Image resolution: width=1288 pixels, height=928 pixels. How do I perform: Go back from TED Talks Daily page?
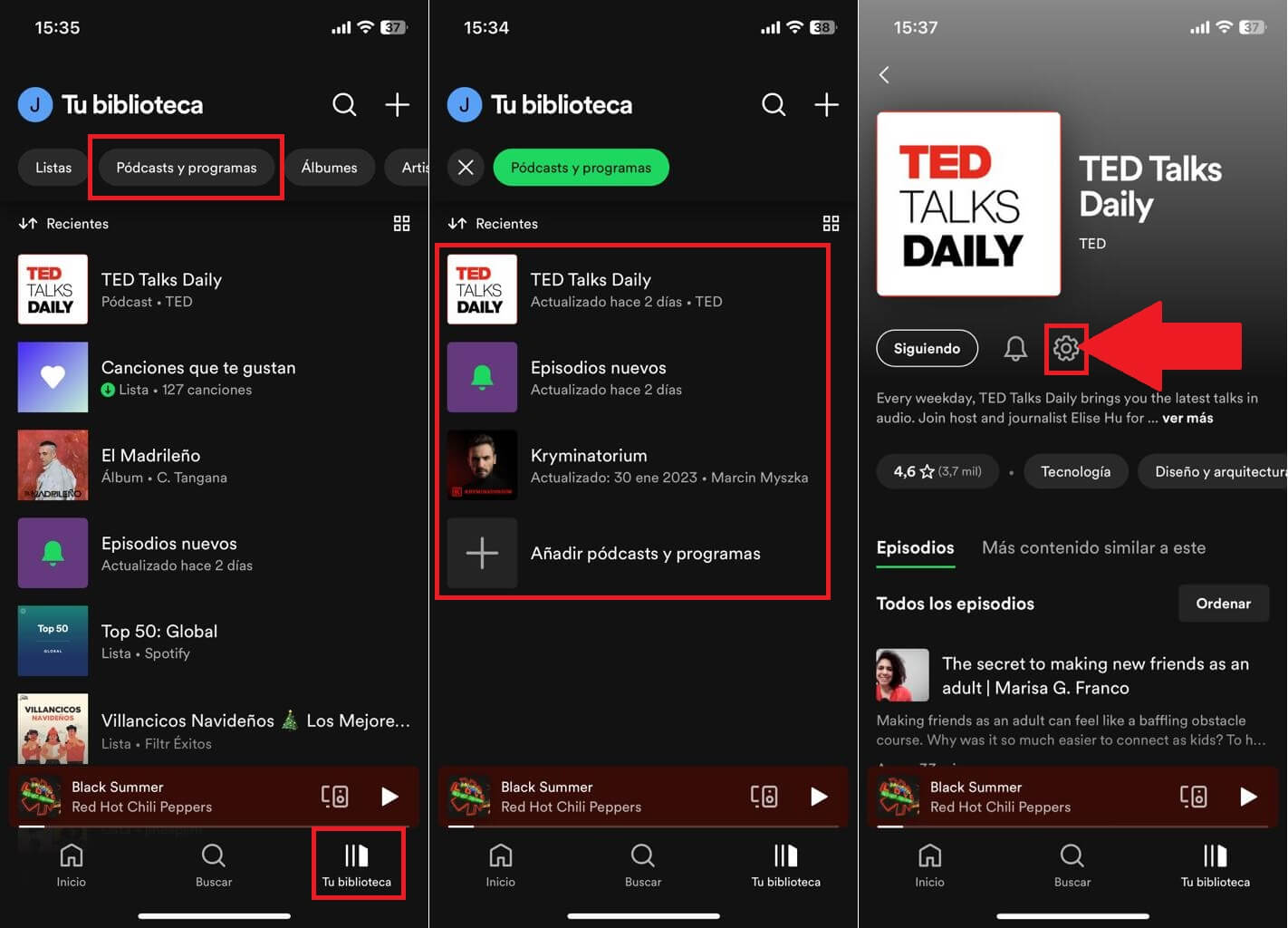(x=884, y=74)
